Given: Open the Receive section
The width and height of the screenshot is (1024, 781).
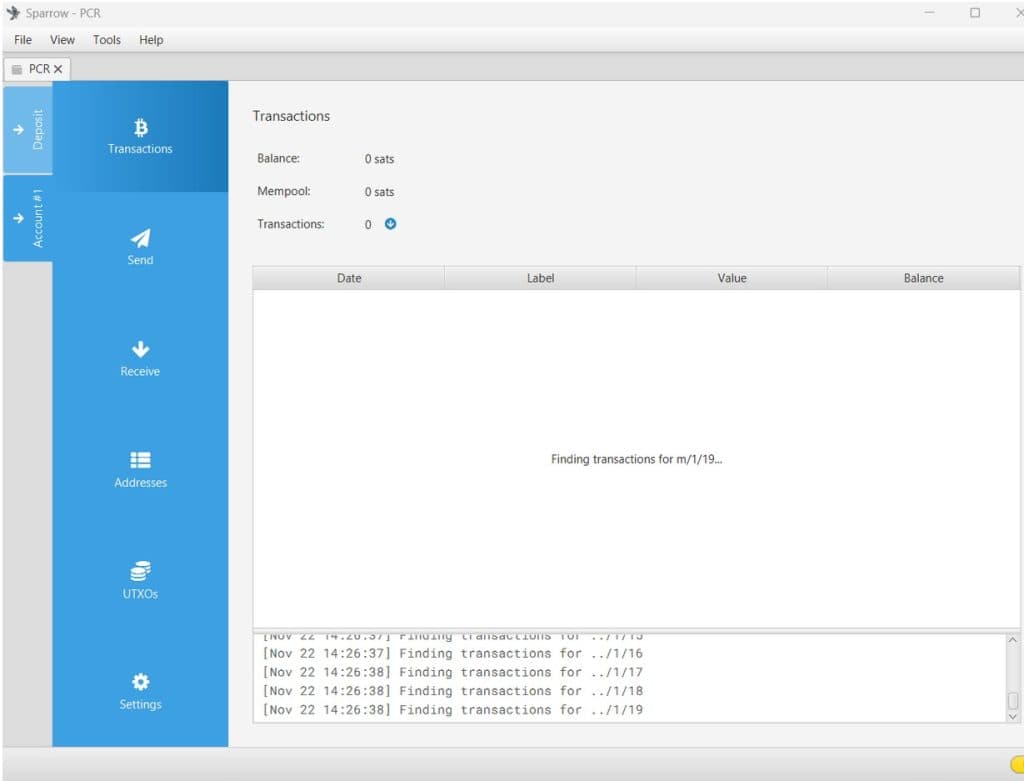Looking at the screenshot, I should [x=140, y=357].
